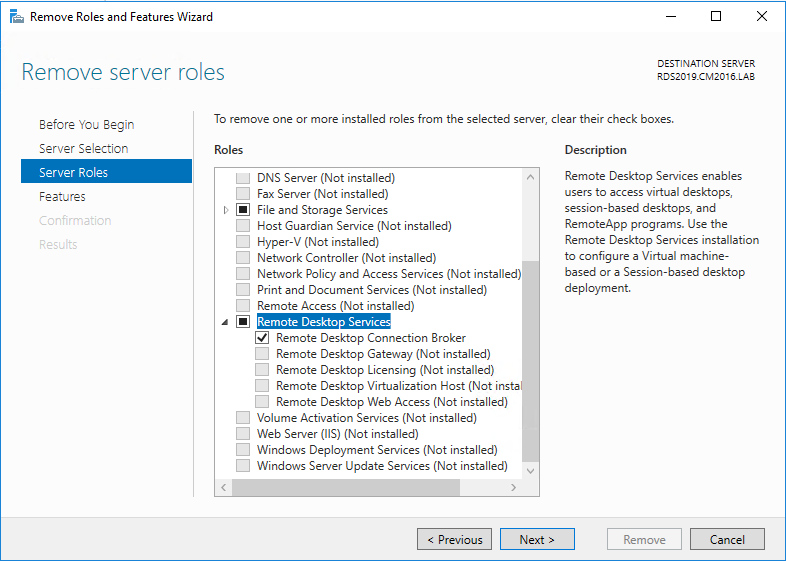This screenshot has height=561, width=786.
Task: Click the Remote Desktop Web Access checkbox
Action: pos(262,402)
